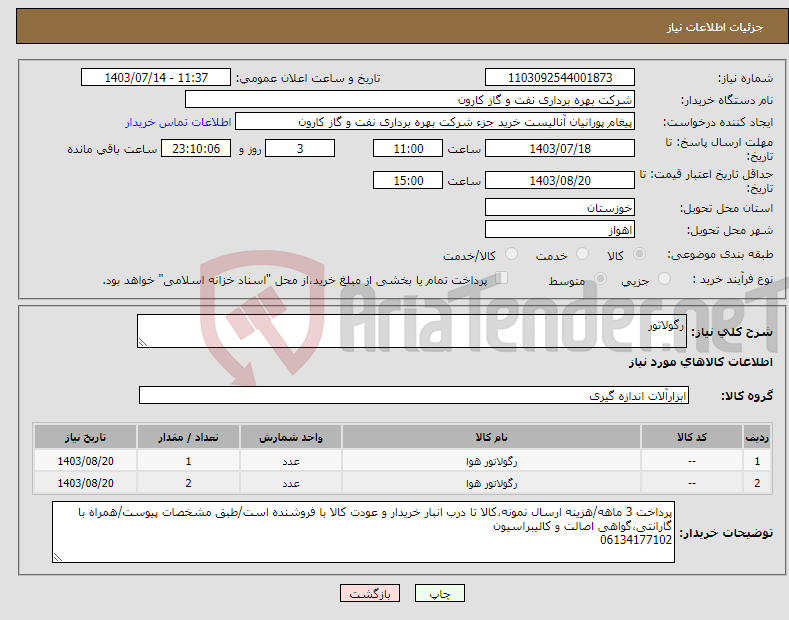789x620 pixels.
Task: Click remaining days field showing 3
Action: [300, 148]
